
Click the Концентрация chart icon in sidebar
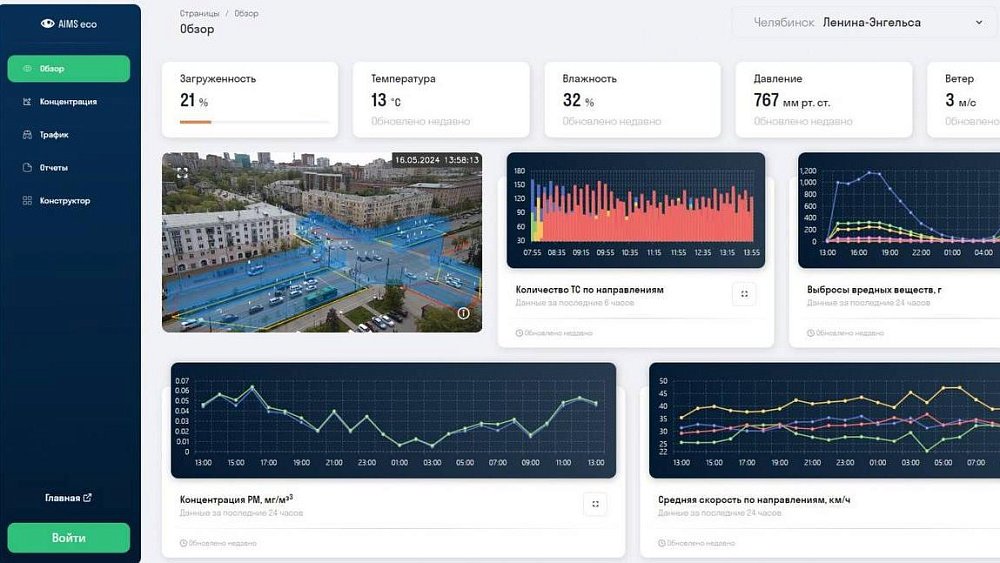27,101
